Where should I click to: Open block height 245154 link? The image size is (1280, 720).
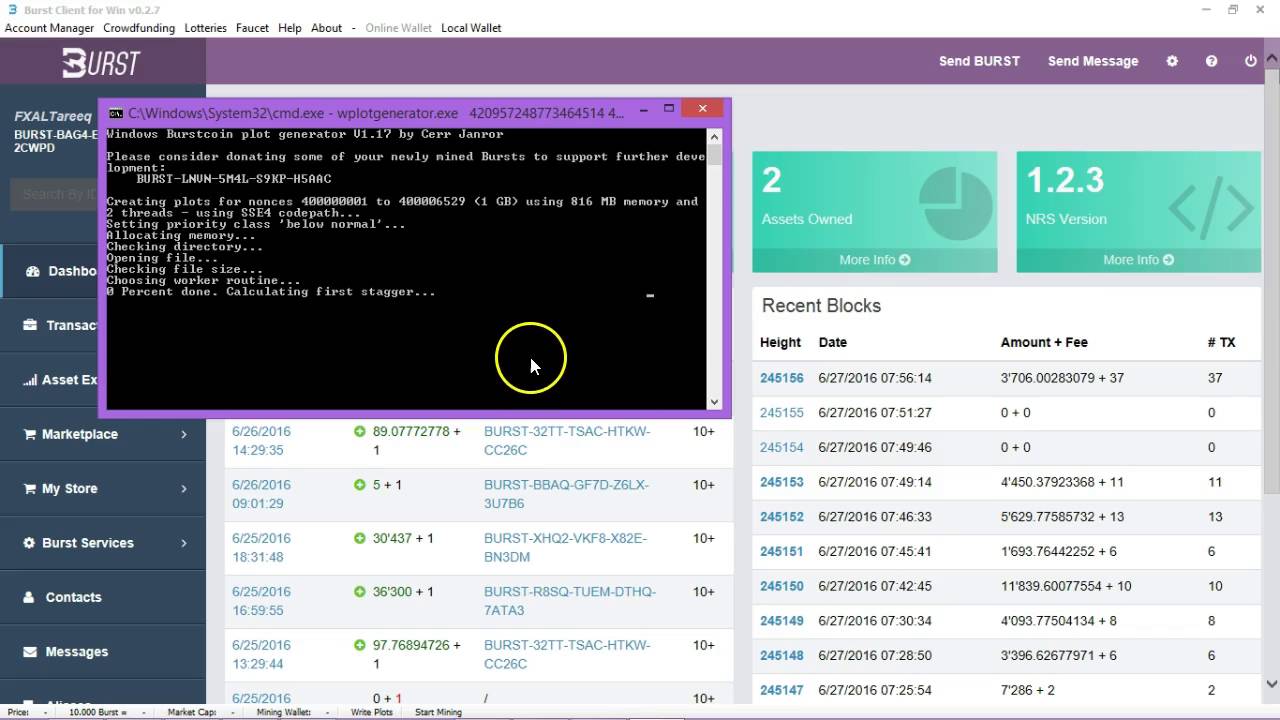(x=782, y=447)
